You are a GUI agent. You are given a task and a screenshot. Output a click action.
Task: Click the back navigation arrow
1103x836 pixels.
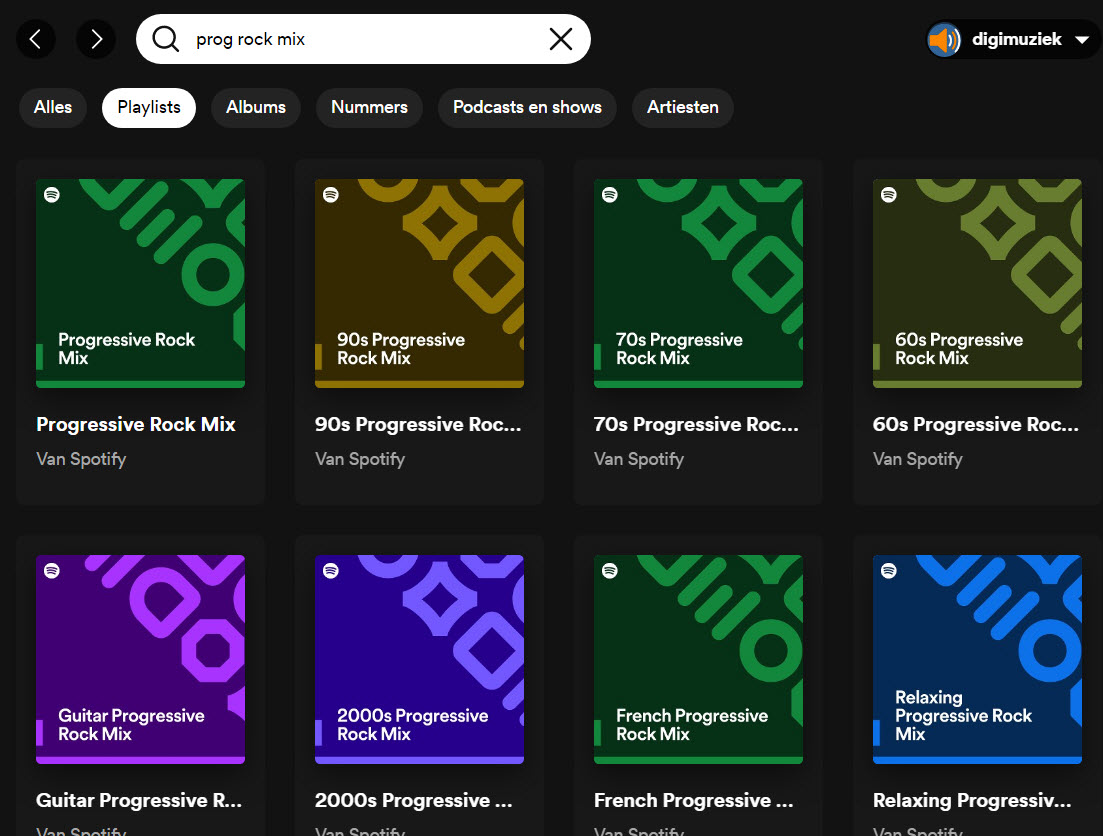point(36,39)
